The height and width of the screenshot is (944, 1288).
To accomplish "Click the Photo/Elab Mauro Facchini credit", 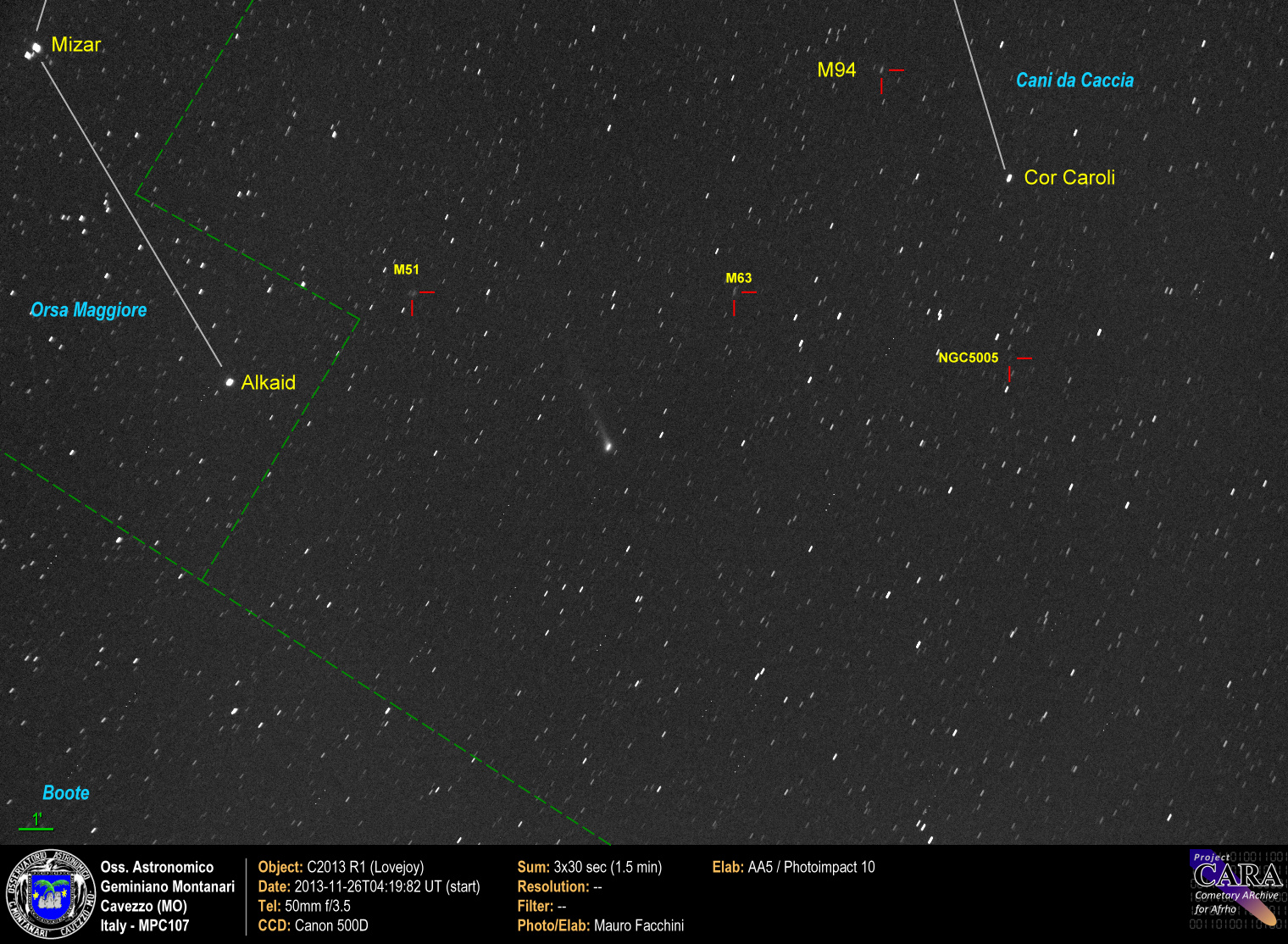I will (600, 925).
